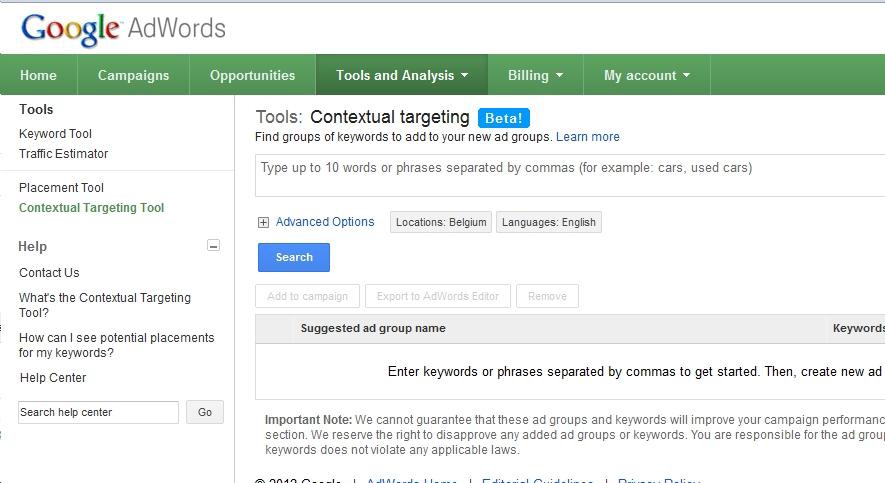
Task: Click the Remove button
Action: point(547,296)
